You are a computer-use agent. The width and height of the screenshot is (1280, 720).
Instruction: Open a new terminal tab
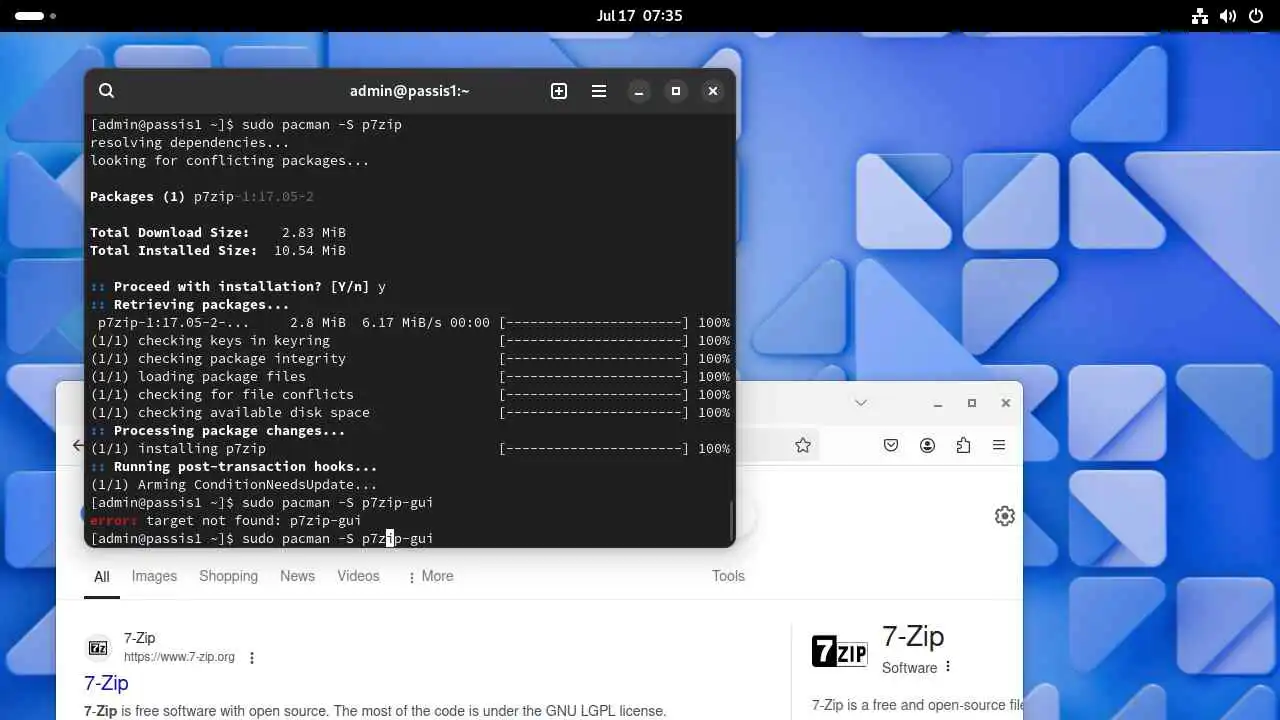pos(559,91)
